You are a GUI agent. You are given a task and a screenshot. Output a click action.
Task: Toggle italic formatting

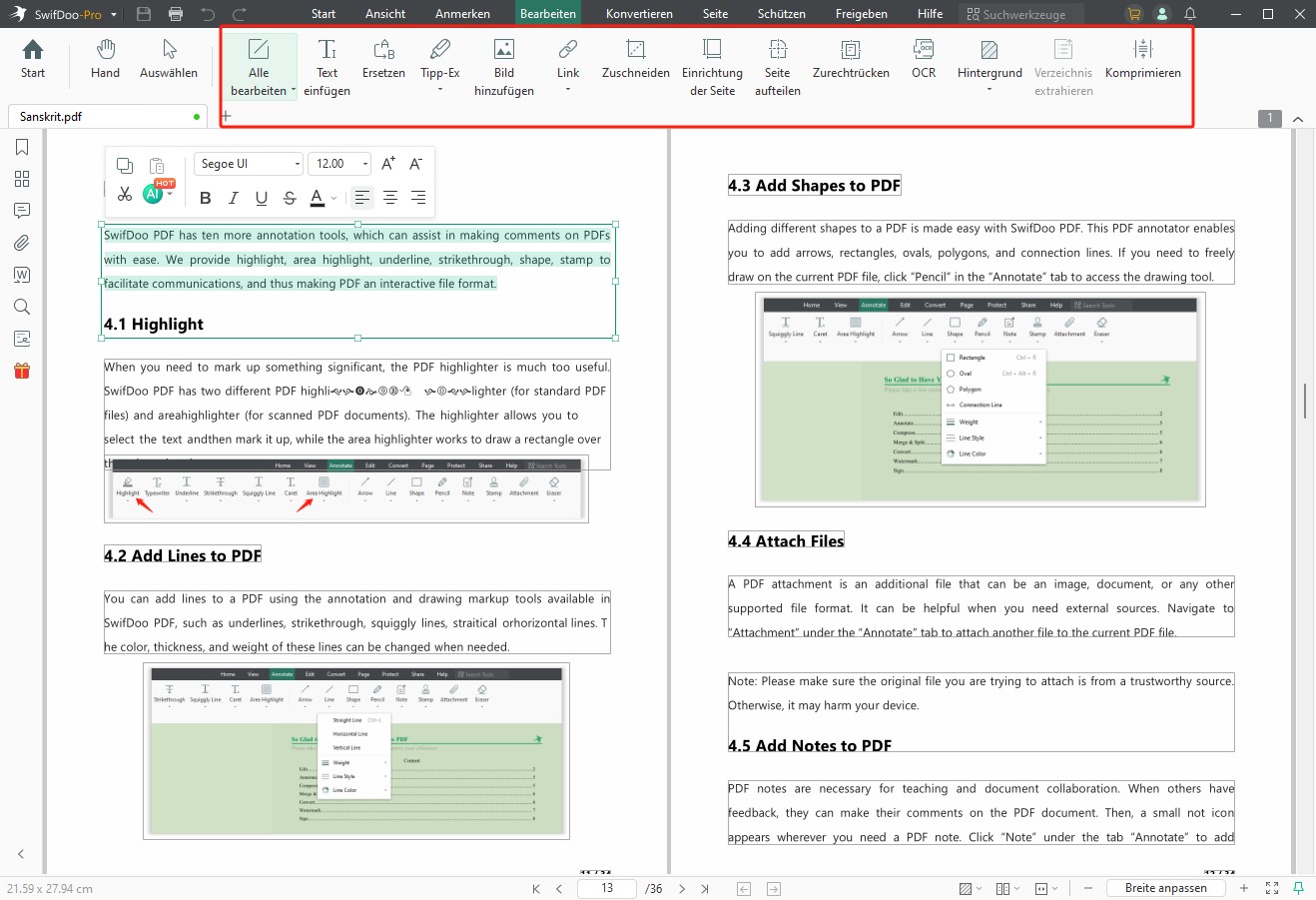pyautogui.click(x=234, y=198)
